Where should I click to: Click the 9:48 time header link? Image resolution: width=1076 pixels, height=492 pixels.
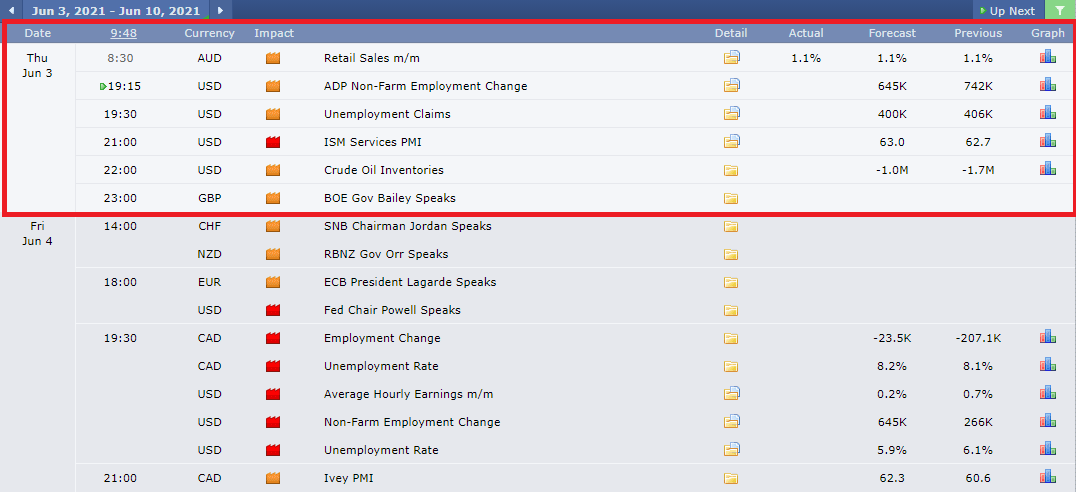point(124,33)
